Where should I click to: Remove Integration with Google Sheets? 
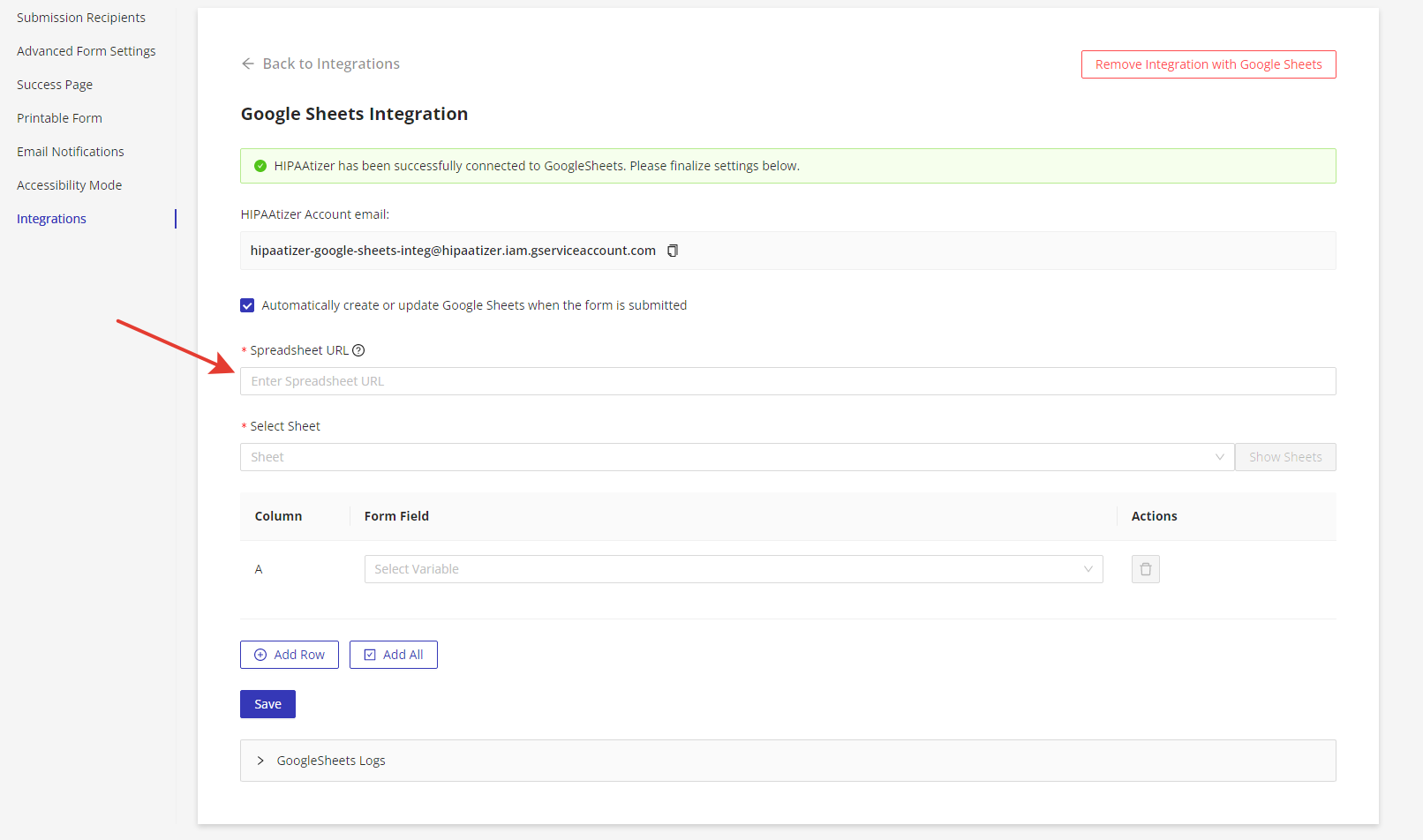(1208, 64)
